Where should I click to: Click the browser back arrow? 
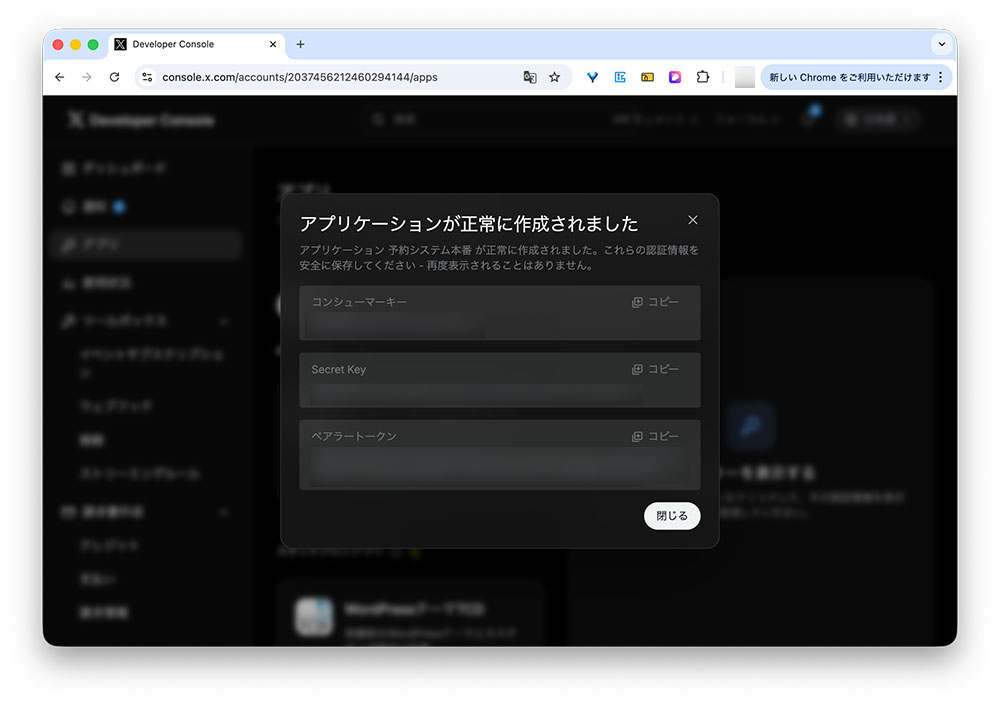click(60, 77)
